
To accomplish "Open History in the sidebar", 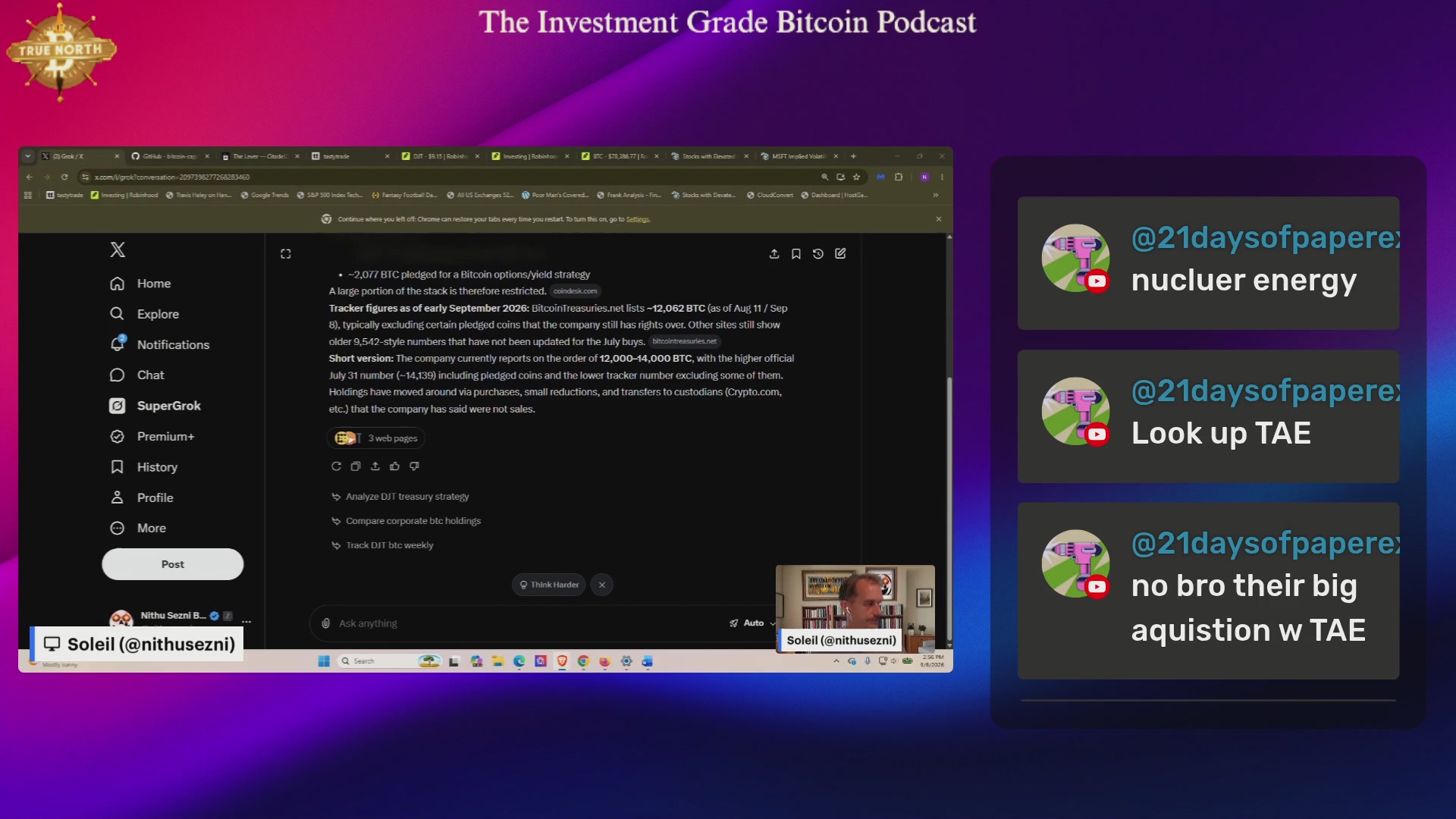I will coord(143,467).
